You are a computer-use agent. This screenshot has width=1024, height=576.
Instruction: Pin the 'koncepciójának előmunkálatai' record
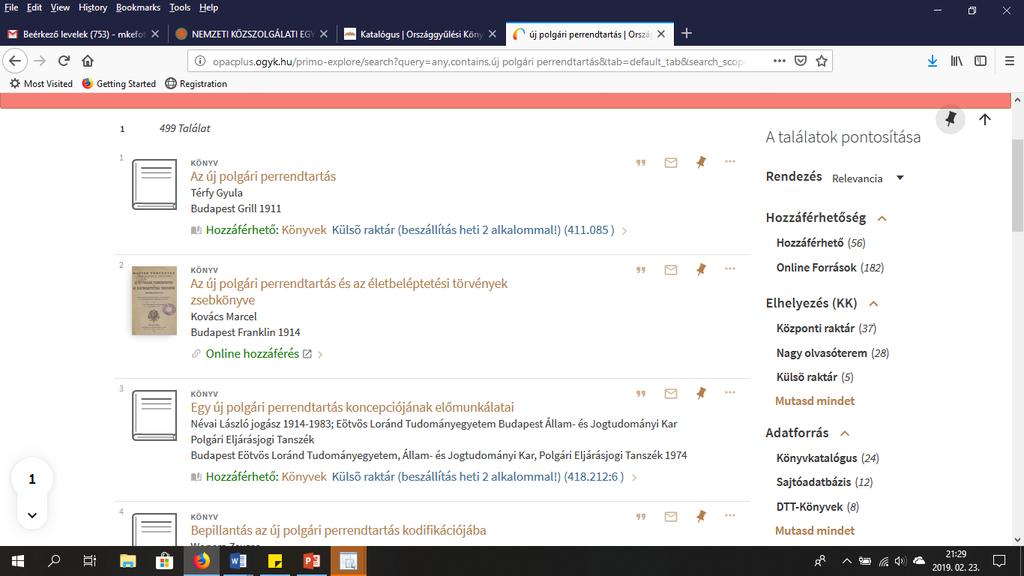701,393
